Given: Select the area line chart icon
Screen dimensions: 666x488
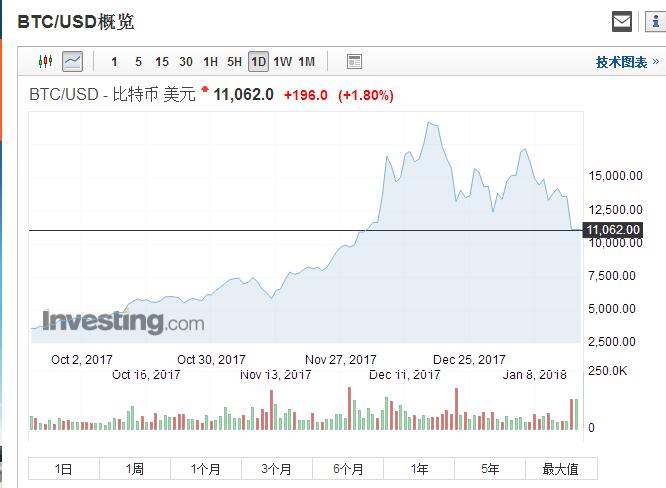Looking at the screenshot, I should (x=72, y=62).
